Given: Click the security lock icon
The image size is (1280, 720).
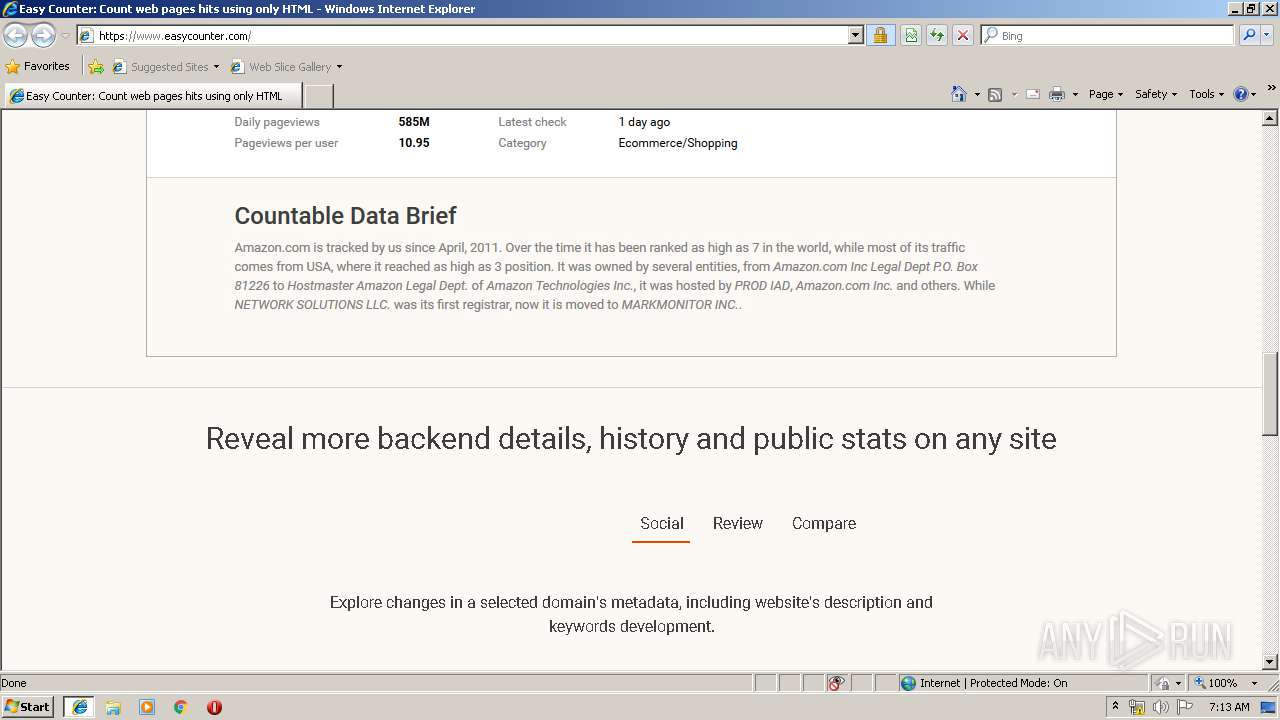Looking at the screenshot, I should coord(880,36).
